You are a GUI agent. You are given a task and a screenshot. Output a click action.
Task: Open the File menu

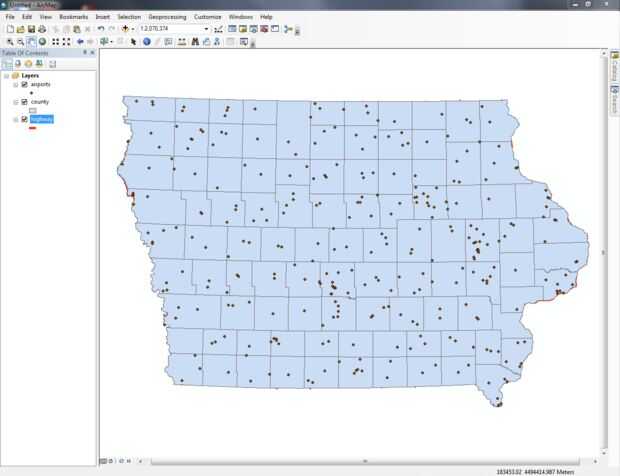[10, 17]
